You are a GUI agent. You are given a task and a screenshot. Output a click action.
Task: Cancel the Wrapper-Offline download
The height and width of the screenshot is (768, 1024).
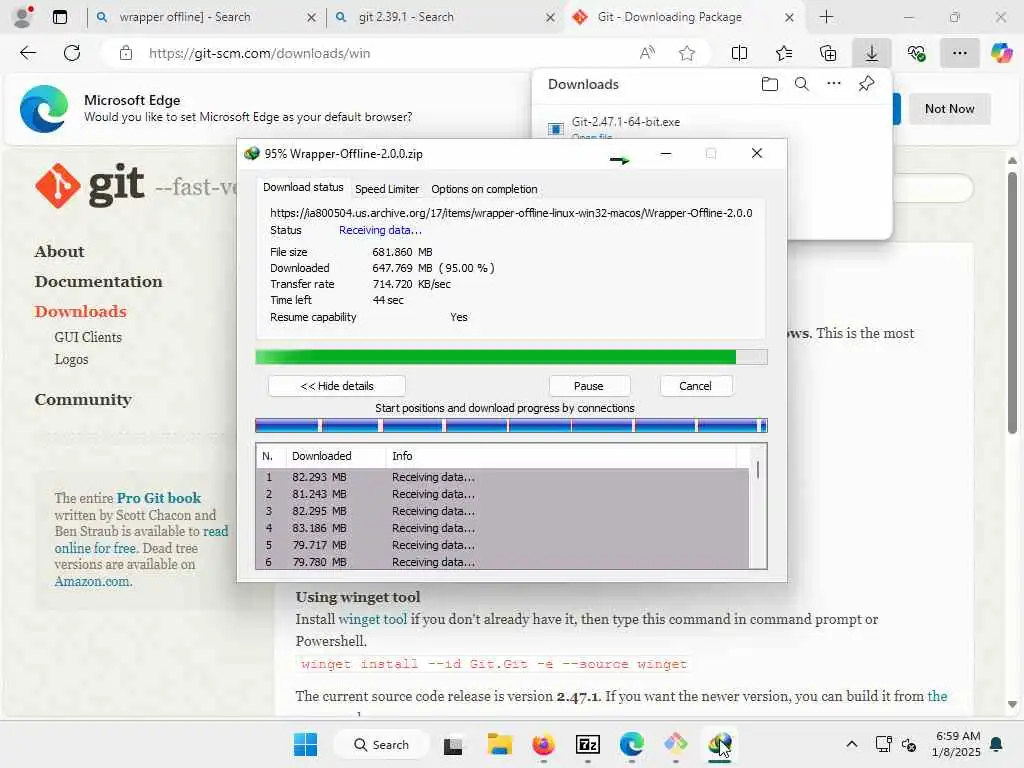point(696,386)
